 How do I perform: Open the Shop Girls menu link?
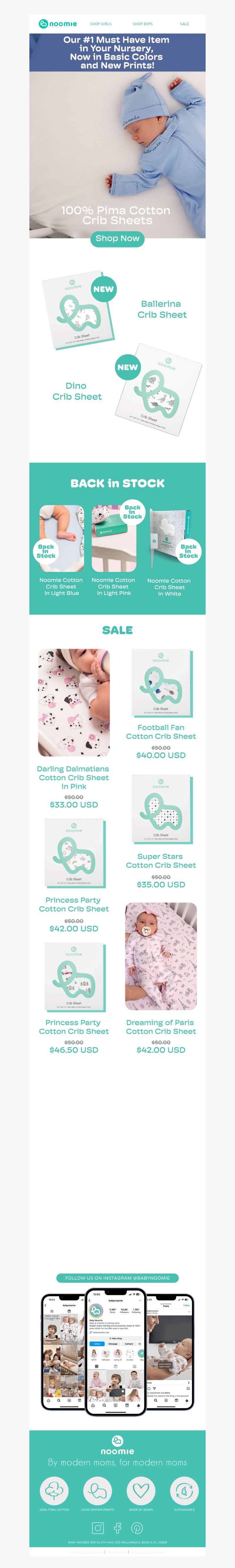point(100,24)
